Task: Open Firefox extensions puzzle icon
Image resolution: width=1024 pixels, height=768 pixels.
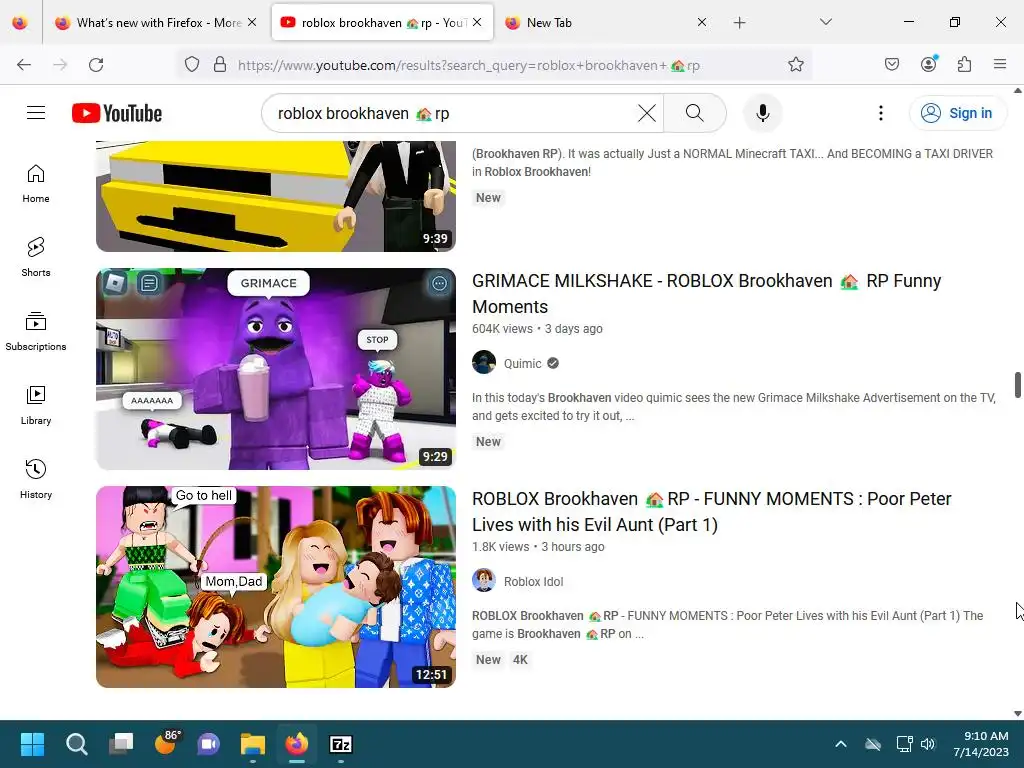Action: 965,65
